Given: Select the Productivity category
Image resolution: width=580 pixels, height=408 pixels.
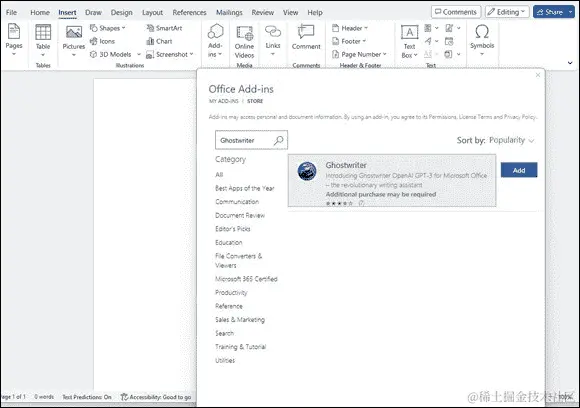Looking at the screenshot, I should (x=231, y=293).
